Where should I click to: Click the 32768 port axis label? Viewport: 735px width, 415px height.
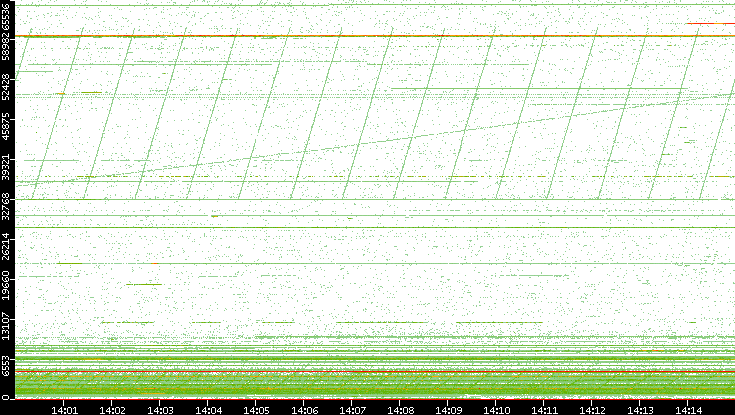coord(6,207)
